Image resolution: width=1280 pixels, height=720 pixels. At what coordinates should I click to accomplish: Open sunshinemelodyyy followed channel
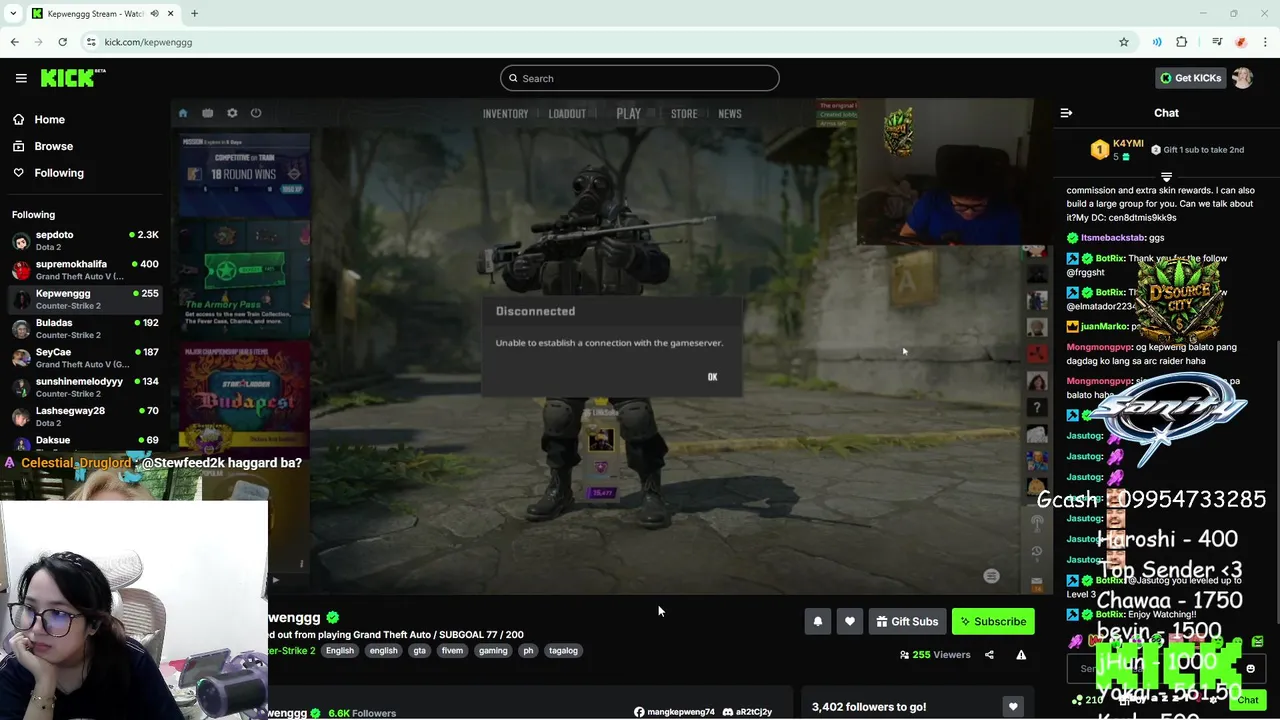[x=85, y=387]
